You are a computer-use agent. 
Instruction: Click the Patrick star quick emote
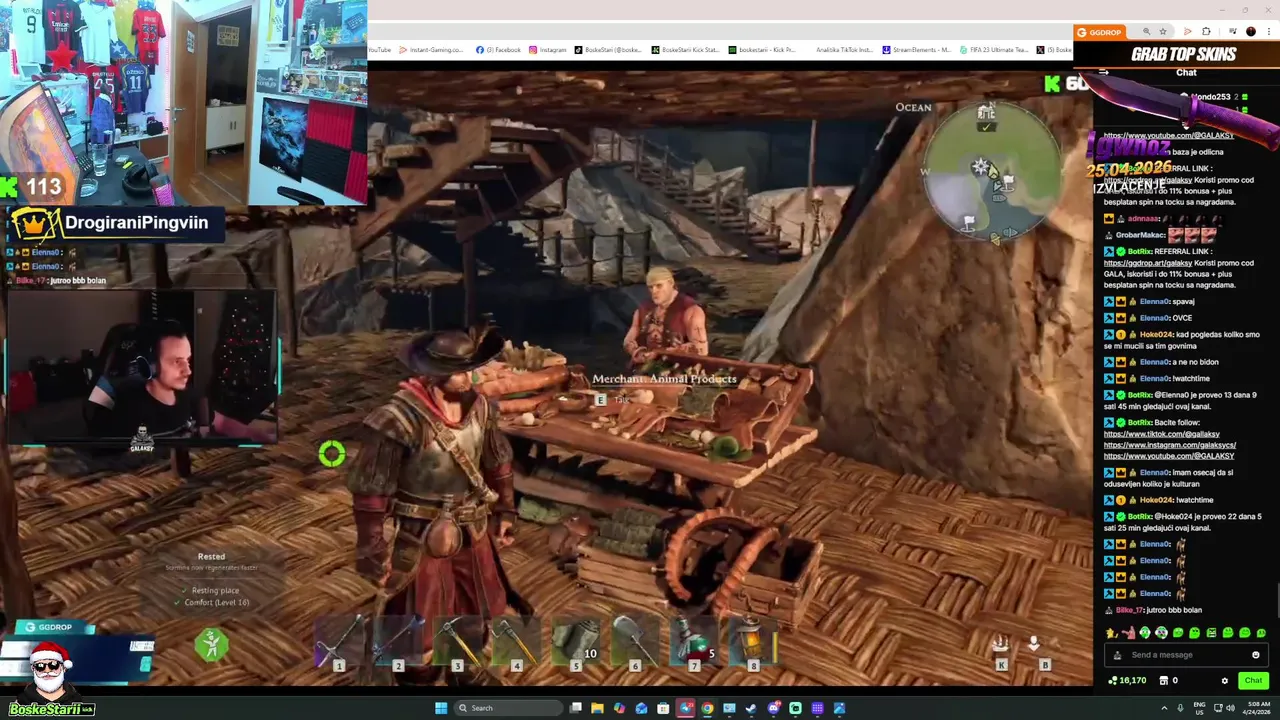pos(1129,633)
